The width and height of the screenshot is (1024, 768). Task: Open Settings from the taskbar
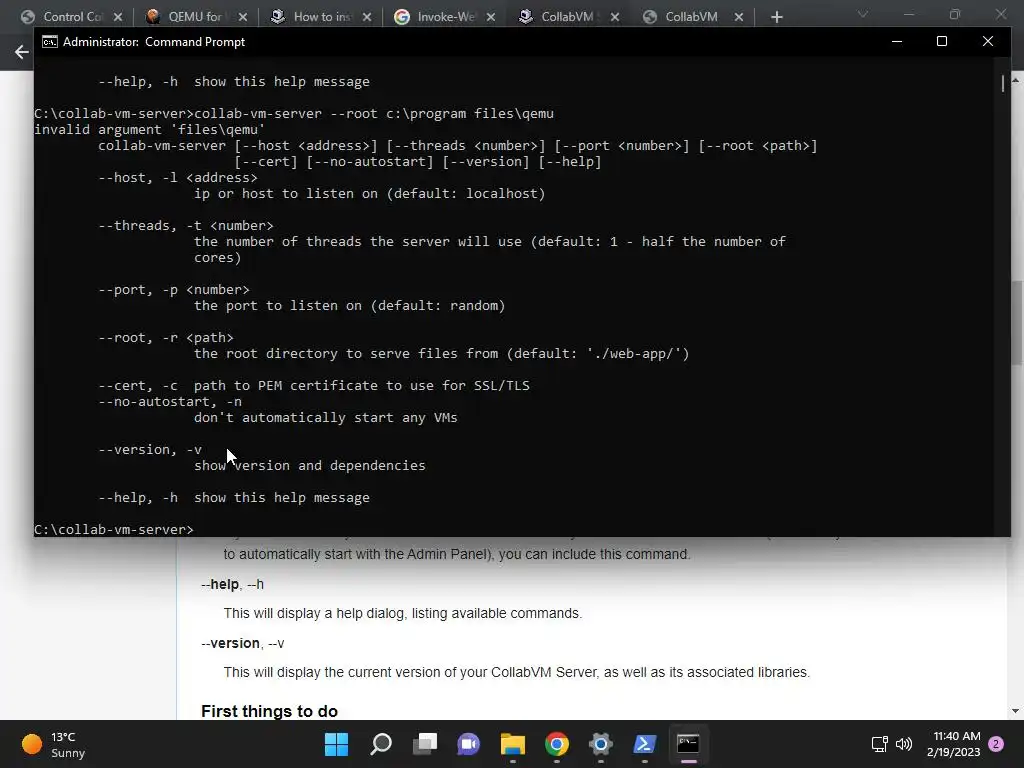(x=600, y=744)
